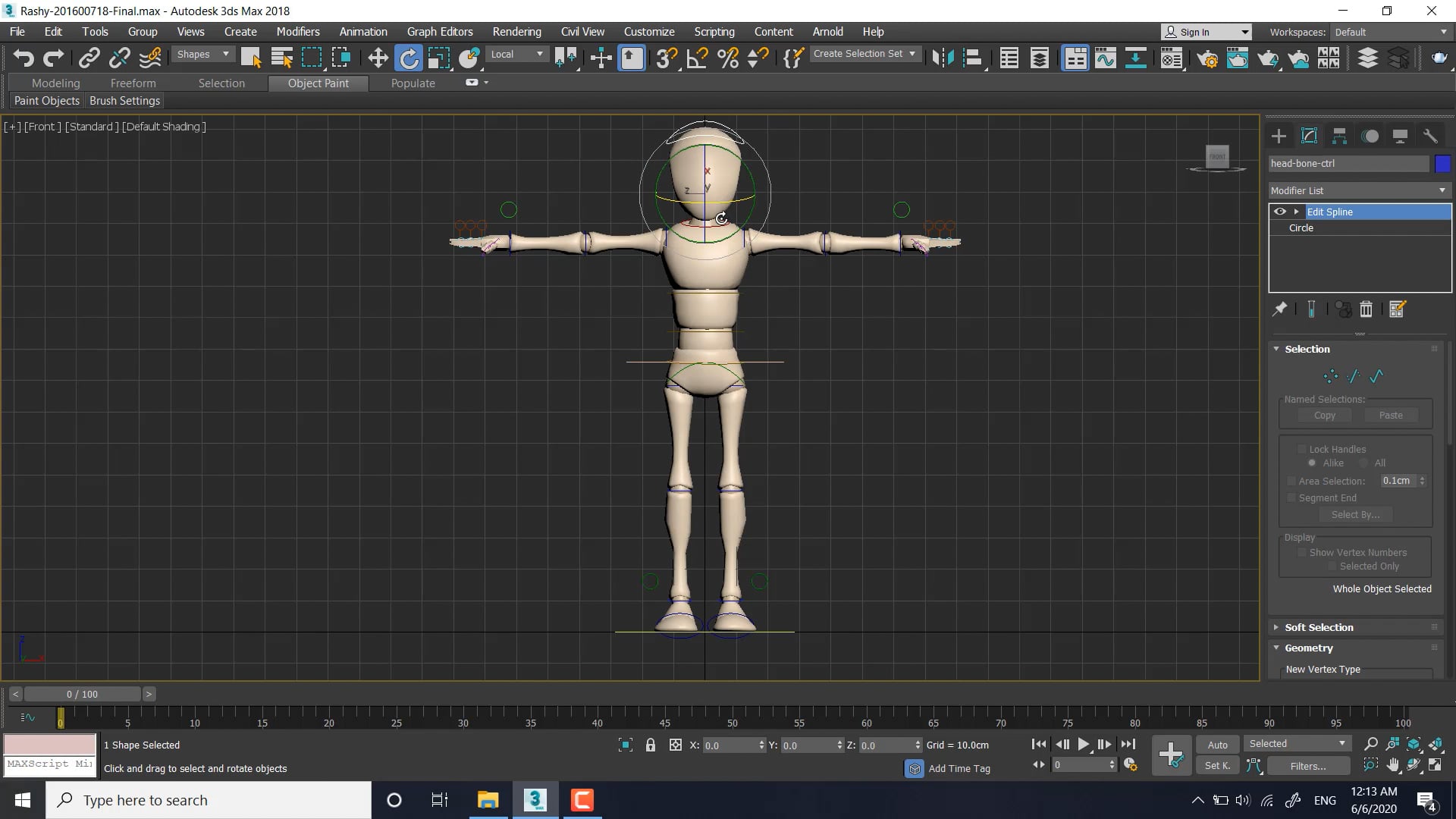Open the Motion command panel tab
1456x819 pixels.
[x=1370, y=136]
